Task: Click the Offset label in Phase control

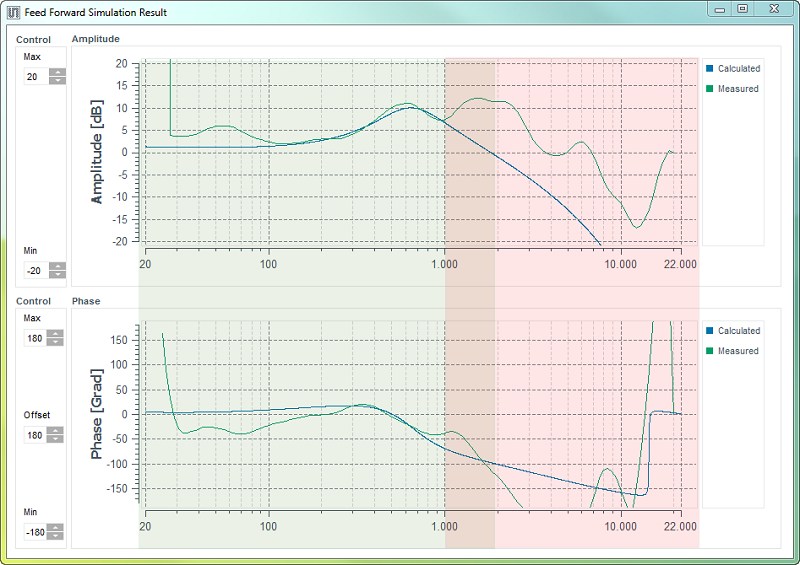Action: 37,415
